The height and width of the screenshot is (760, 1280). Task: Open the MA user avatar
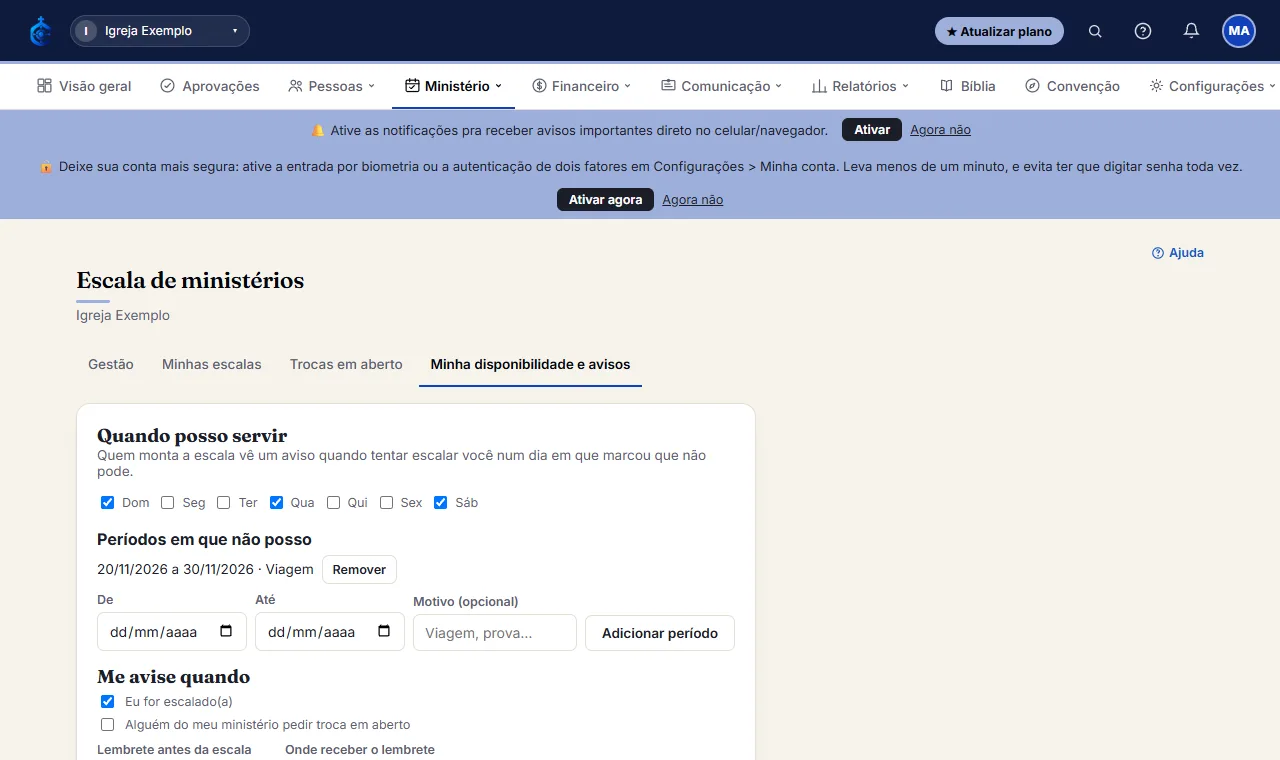coord(1239,31)
